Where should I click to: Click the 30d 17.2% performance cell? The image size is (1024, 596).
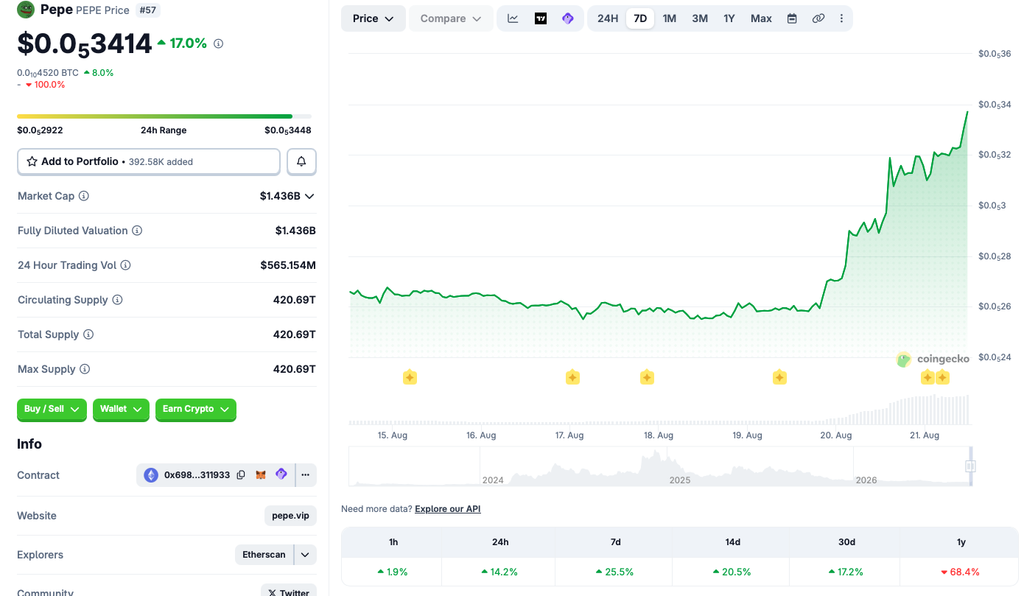846,572
